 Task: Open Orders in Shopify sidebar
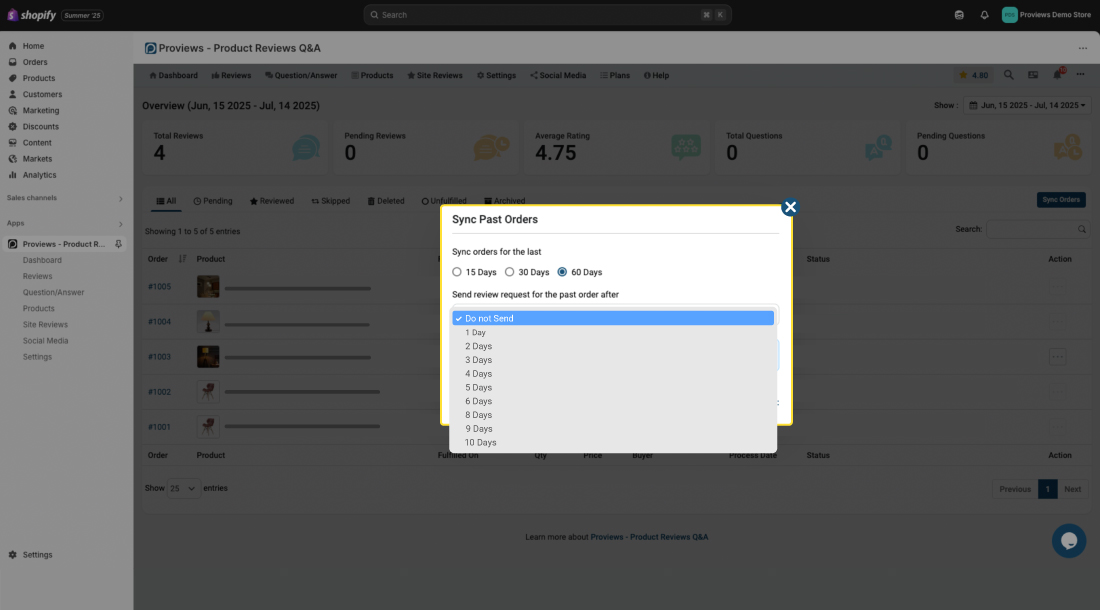tap(34, 62)
